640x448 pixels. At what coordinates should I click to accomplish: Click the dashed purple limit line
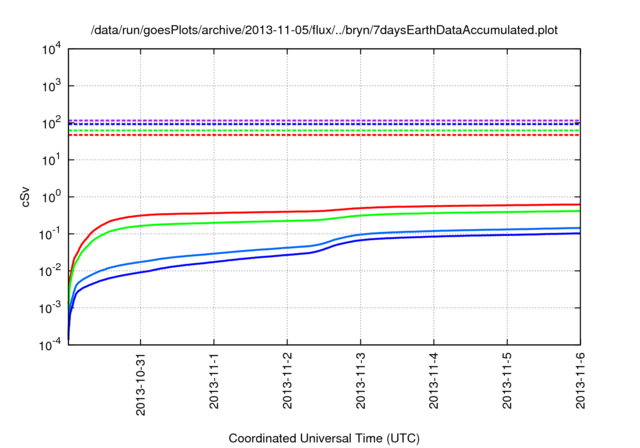click(x=324, y=120)
